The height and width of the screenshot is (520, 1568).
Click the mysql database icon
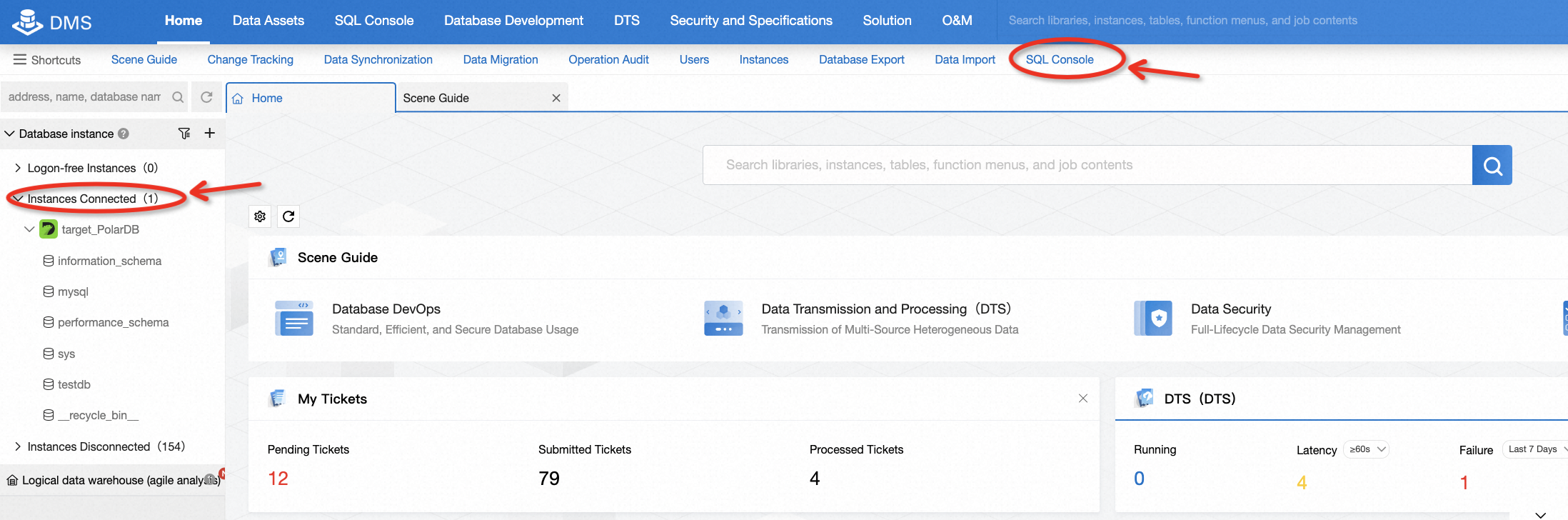[49, 291]
